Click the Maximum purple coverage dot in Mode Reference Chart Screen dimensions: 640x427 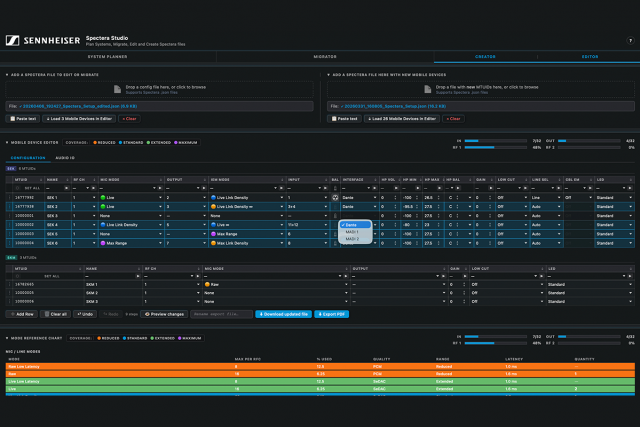(180, 338)
